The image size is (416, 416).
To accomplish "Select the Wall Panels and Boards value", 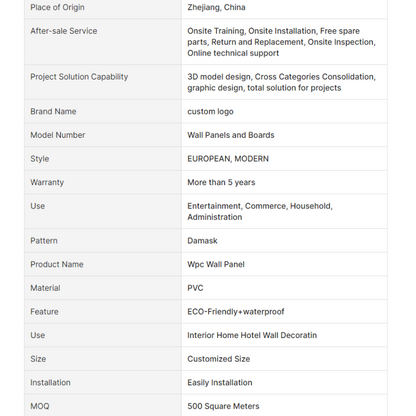I will [x=231, y=135].
